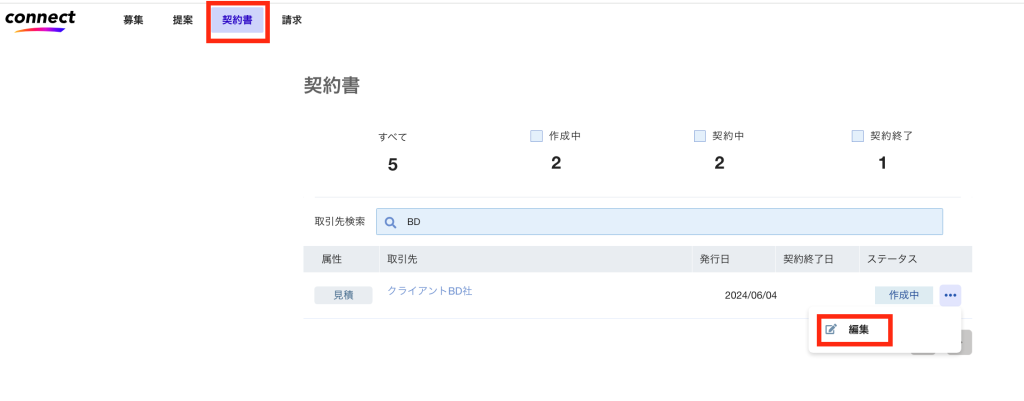
Task: Select 編集 from the popup menu
Action: [853, 329]
